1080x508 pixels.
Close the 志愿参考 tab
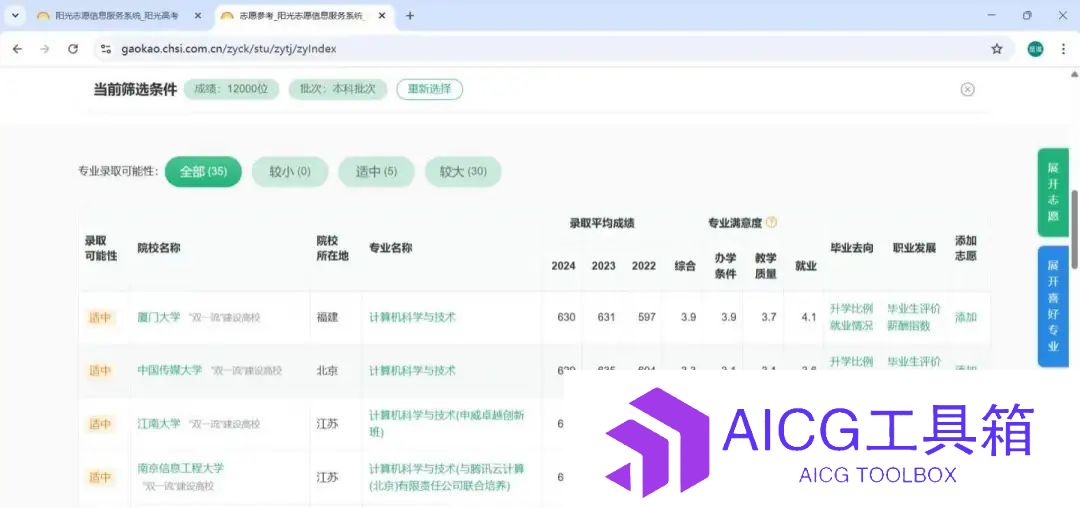click(382, 16)
